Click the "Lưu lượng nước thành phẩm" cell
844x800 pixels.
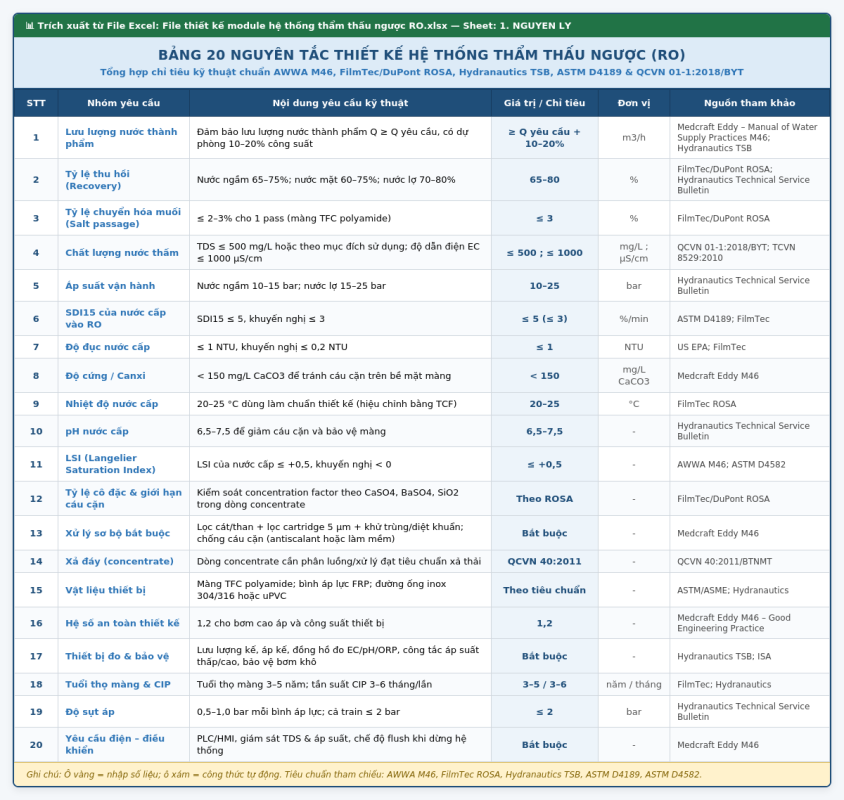coord(124,138)
